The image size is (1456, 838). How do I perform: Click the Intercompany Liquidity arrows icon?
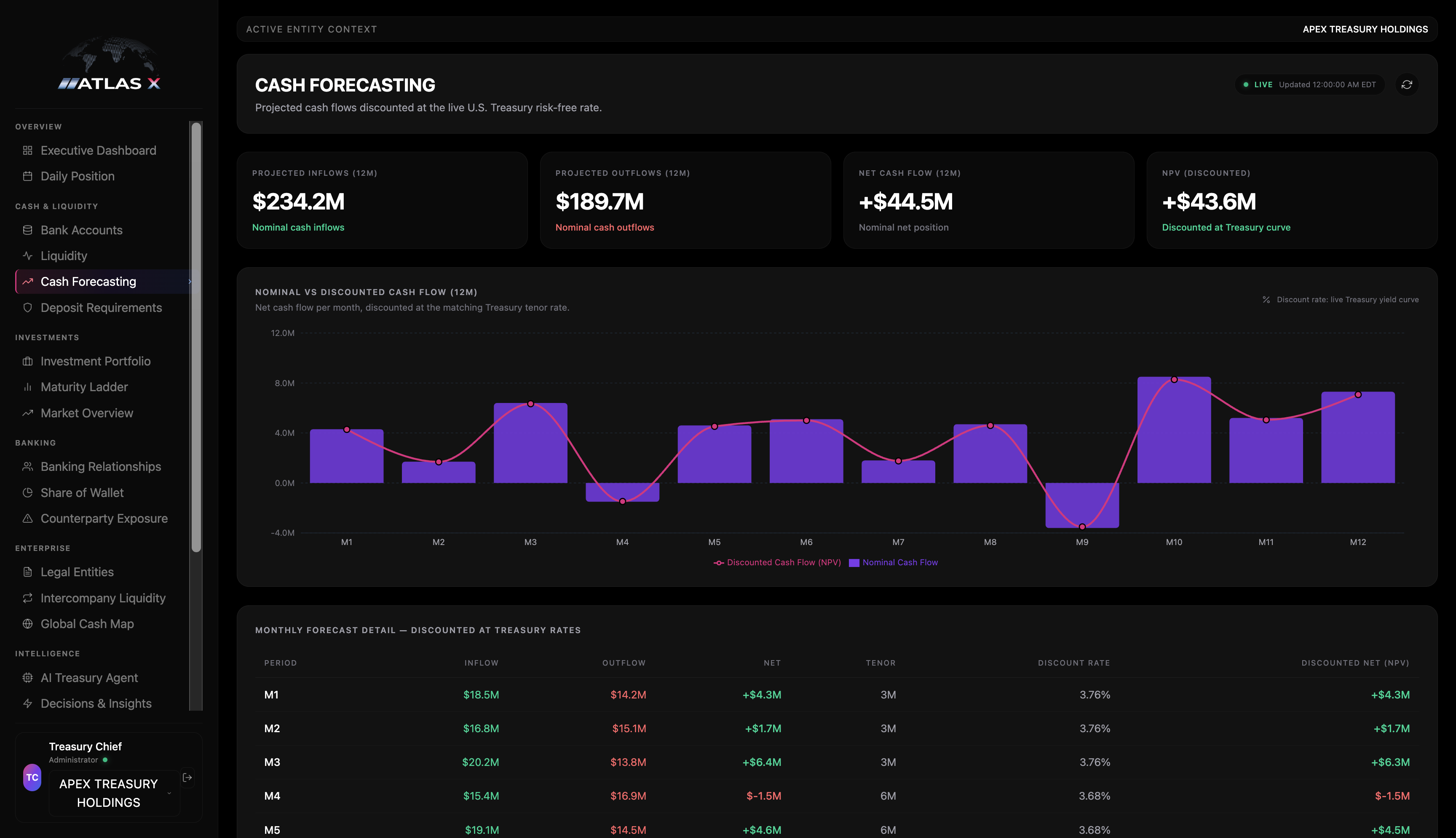tap(28, 598)
